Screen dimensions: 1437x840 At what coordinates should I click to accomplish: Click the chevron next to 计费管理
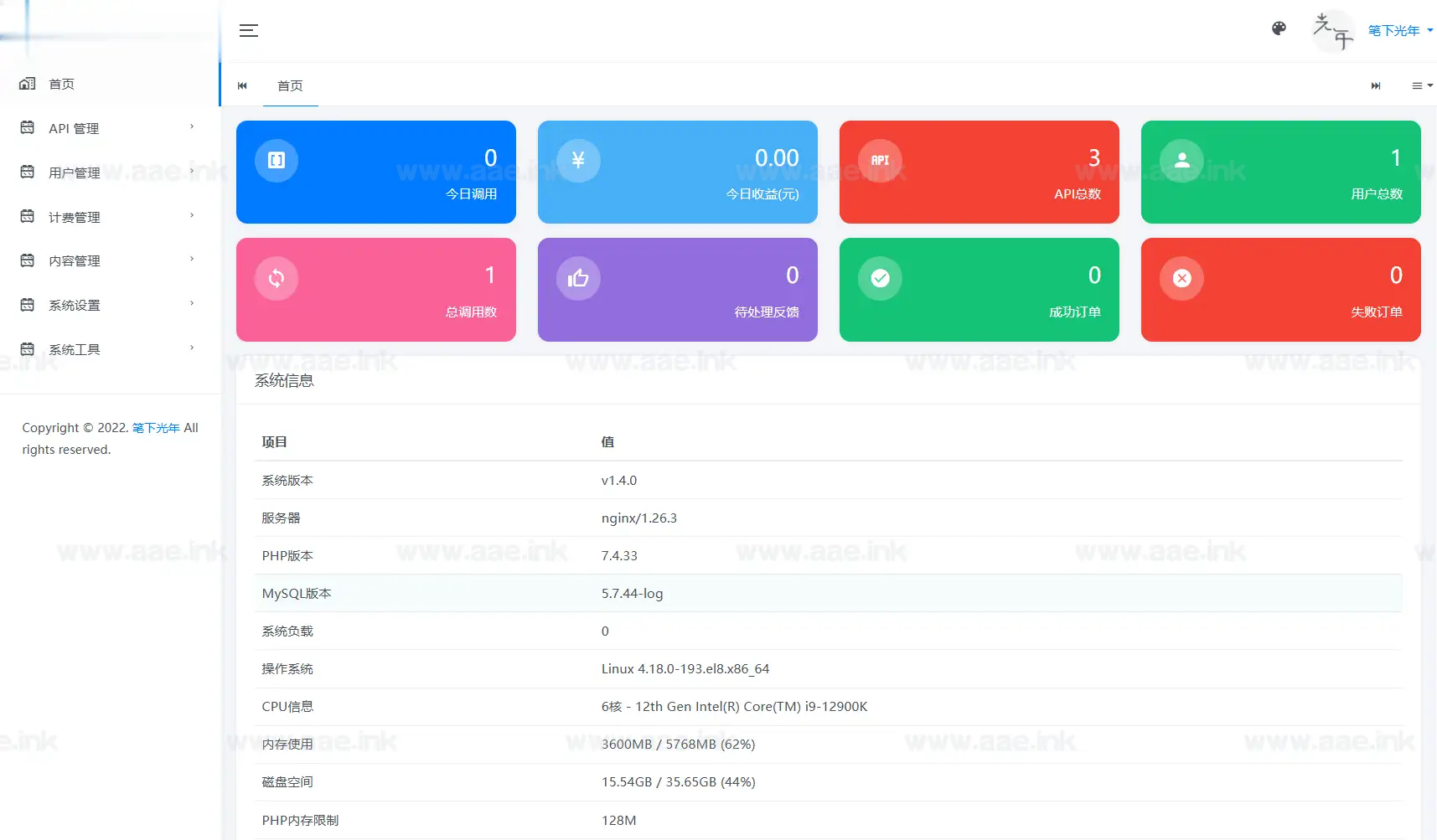(x=192, y=216)
